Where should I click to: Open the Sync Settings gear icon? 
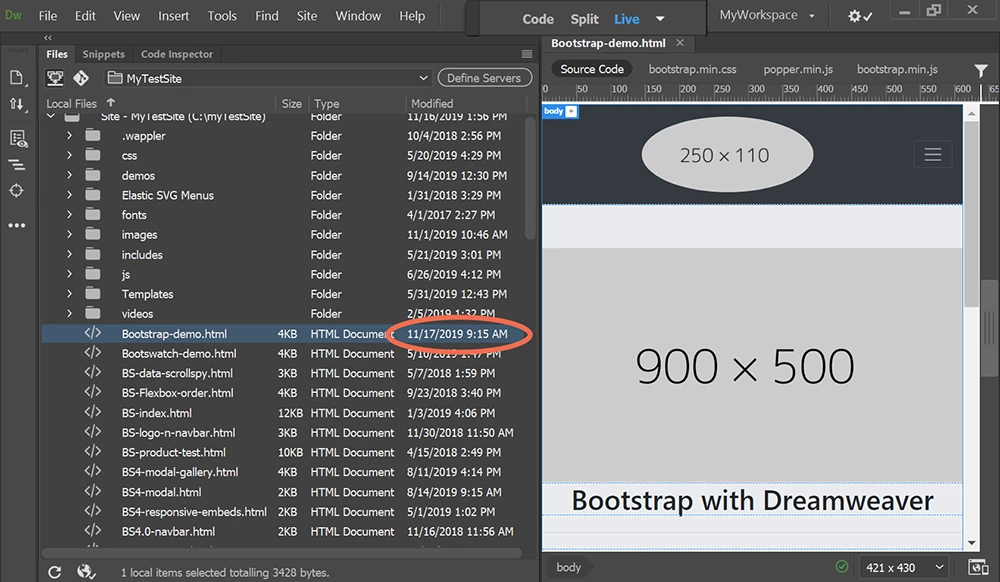[860, 16]
